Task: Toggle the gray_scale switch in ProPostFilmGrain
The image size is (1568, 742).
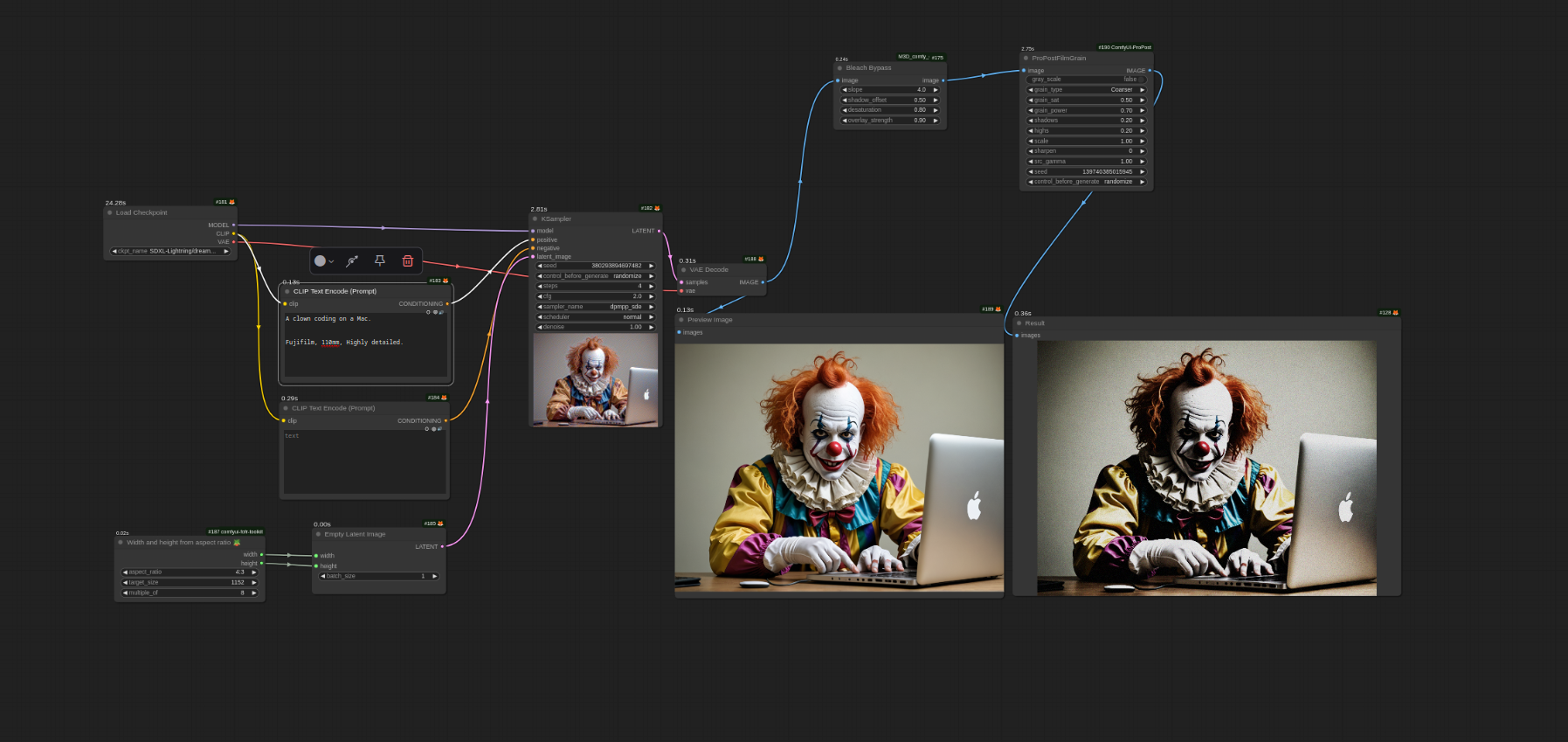Action: 1087,80
